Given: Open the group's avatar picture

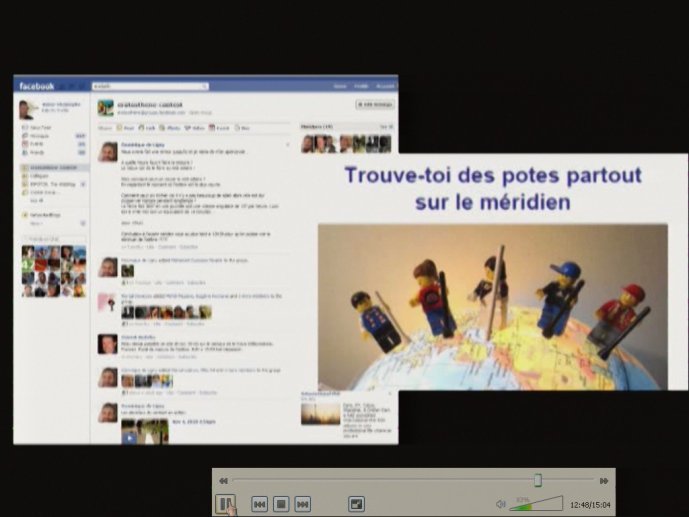Looking at the screenshot, I should tap(105, 108).
